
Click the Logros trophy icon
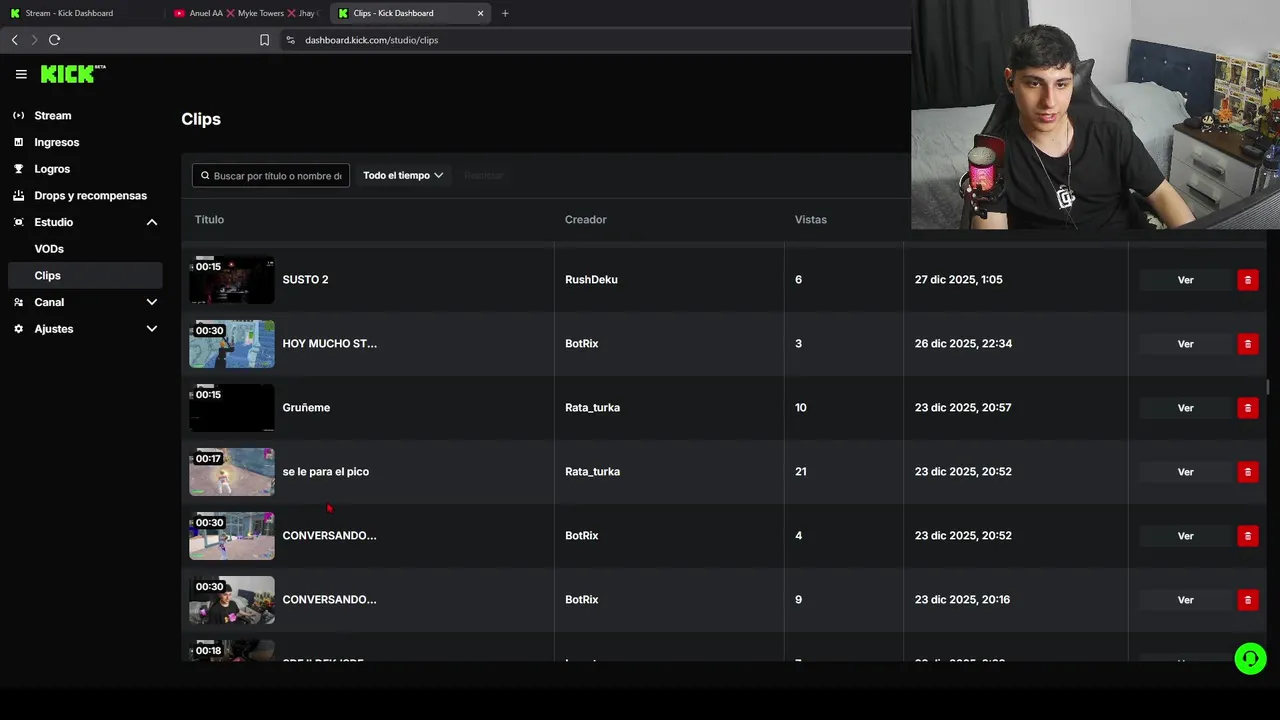pyautogui.click(x=18, y=169)
